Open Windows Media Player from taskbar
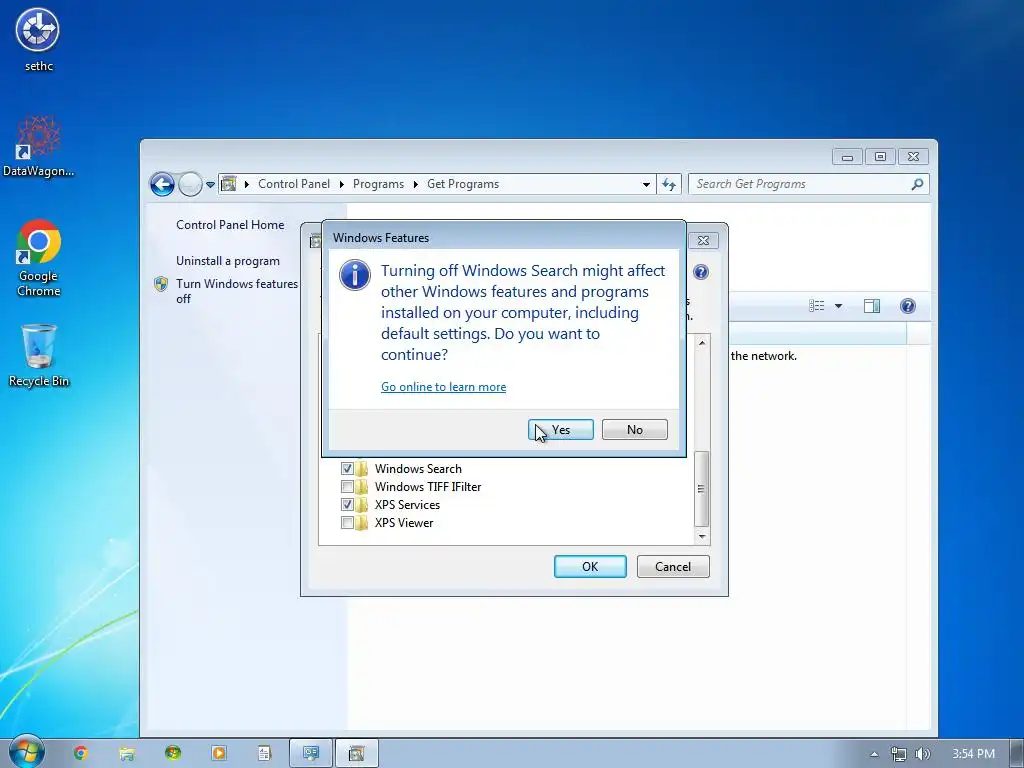Image resolution: width=1024 pixels, height=768 pixels. 218,753
